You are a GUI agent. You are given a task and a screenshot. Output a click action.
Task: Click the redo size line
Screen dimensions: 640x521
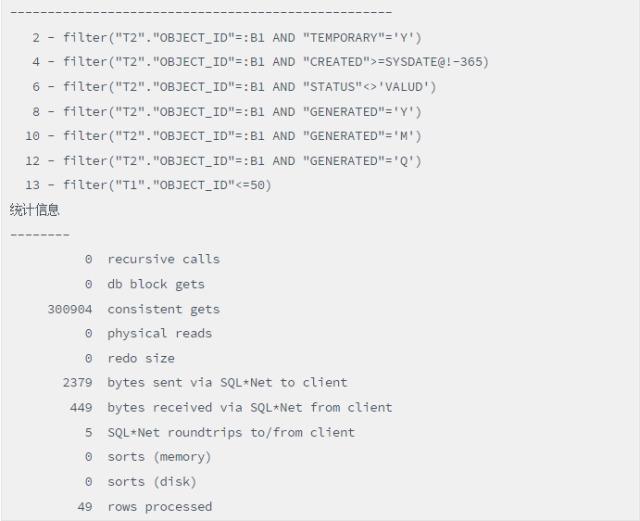pyautogui.click(x=141, y=358)
